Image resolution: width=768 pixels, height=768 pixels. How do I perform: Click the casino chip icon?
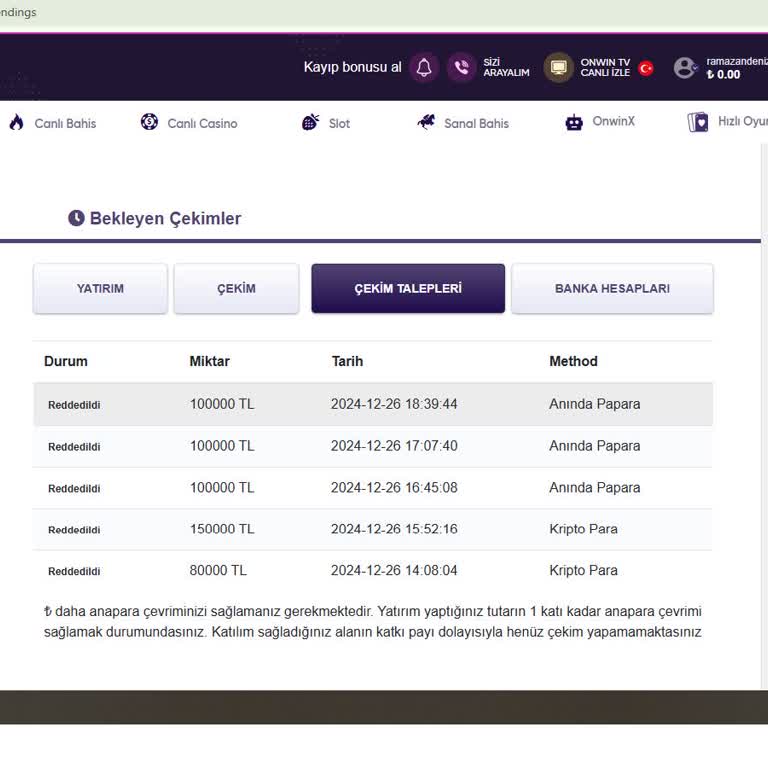149,121
